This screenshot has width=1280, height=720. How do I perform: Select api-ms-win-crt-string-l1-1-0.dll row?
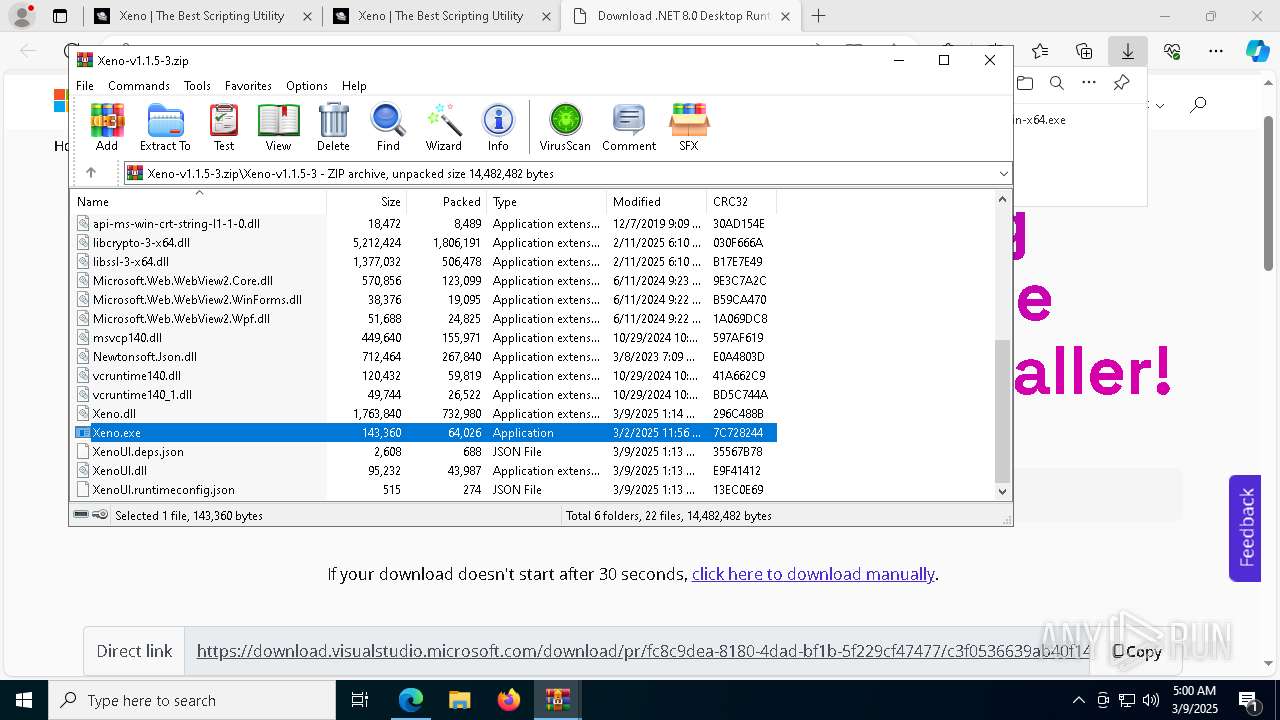pos(425,224)
